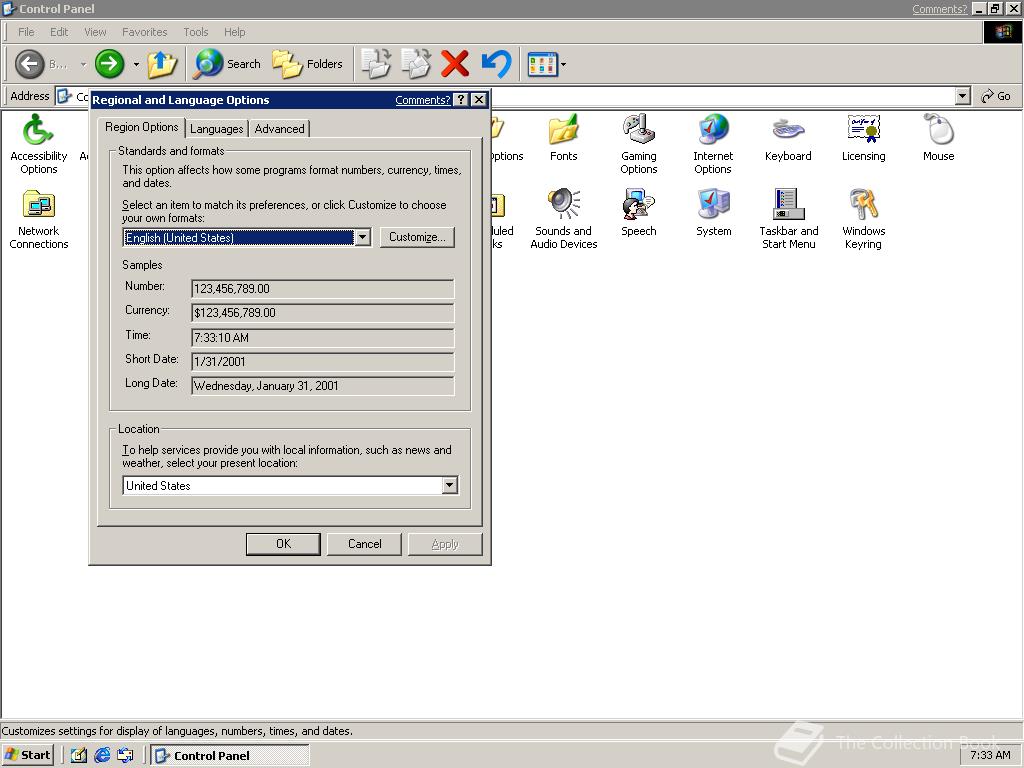
Task: Open the System applet
Action: (713, 213)
